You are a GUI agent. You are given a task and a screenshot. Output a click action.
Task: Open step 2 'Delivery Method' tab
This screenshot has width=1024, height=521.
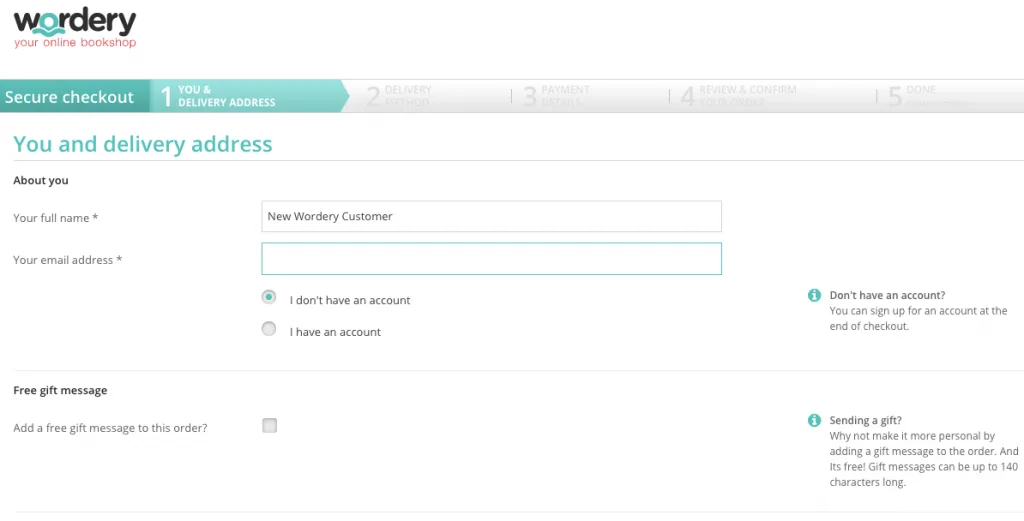[400, 96]
